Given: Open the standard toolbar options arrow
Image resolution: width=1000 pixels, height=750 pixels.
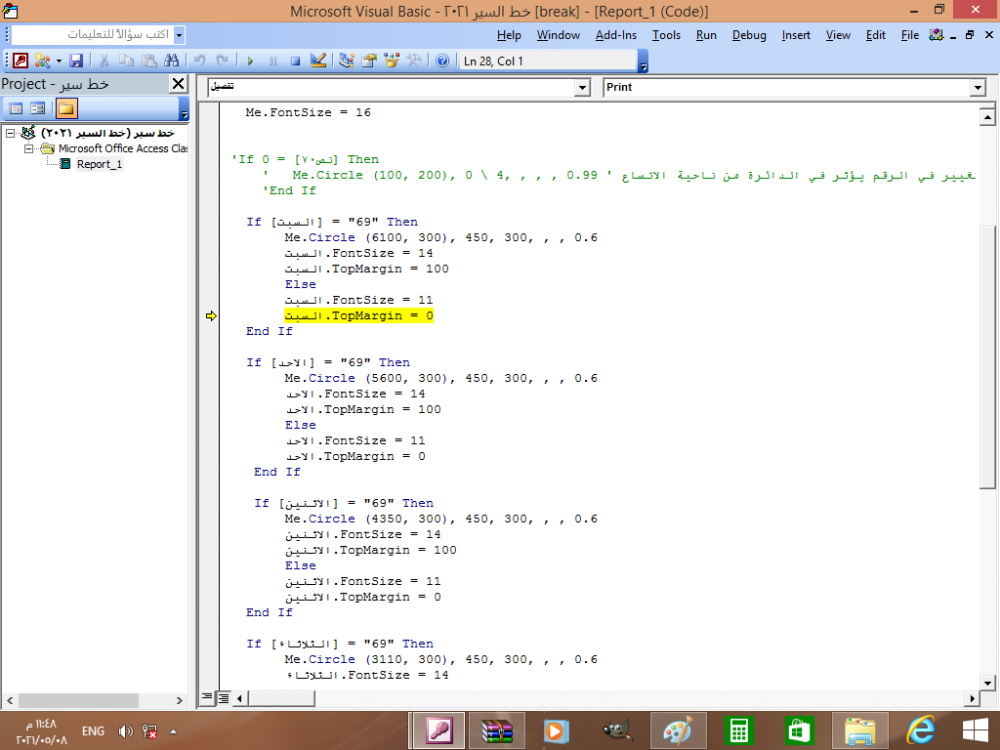Looking at the screenshot, I should (643, 61).
